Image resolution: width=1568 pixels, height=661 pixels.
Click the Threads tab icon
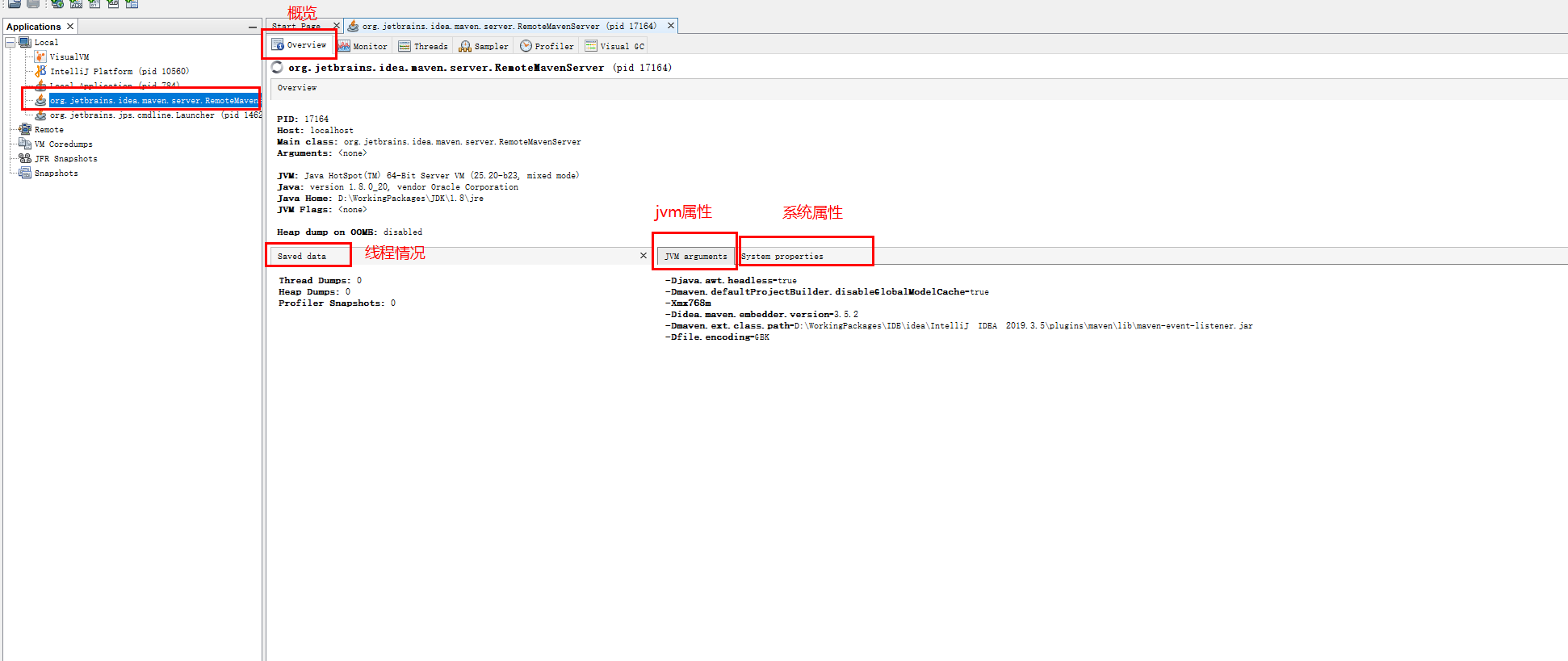pyautogui.click(x=405, y=46)
